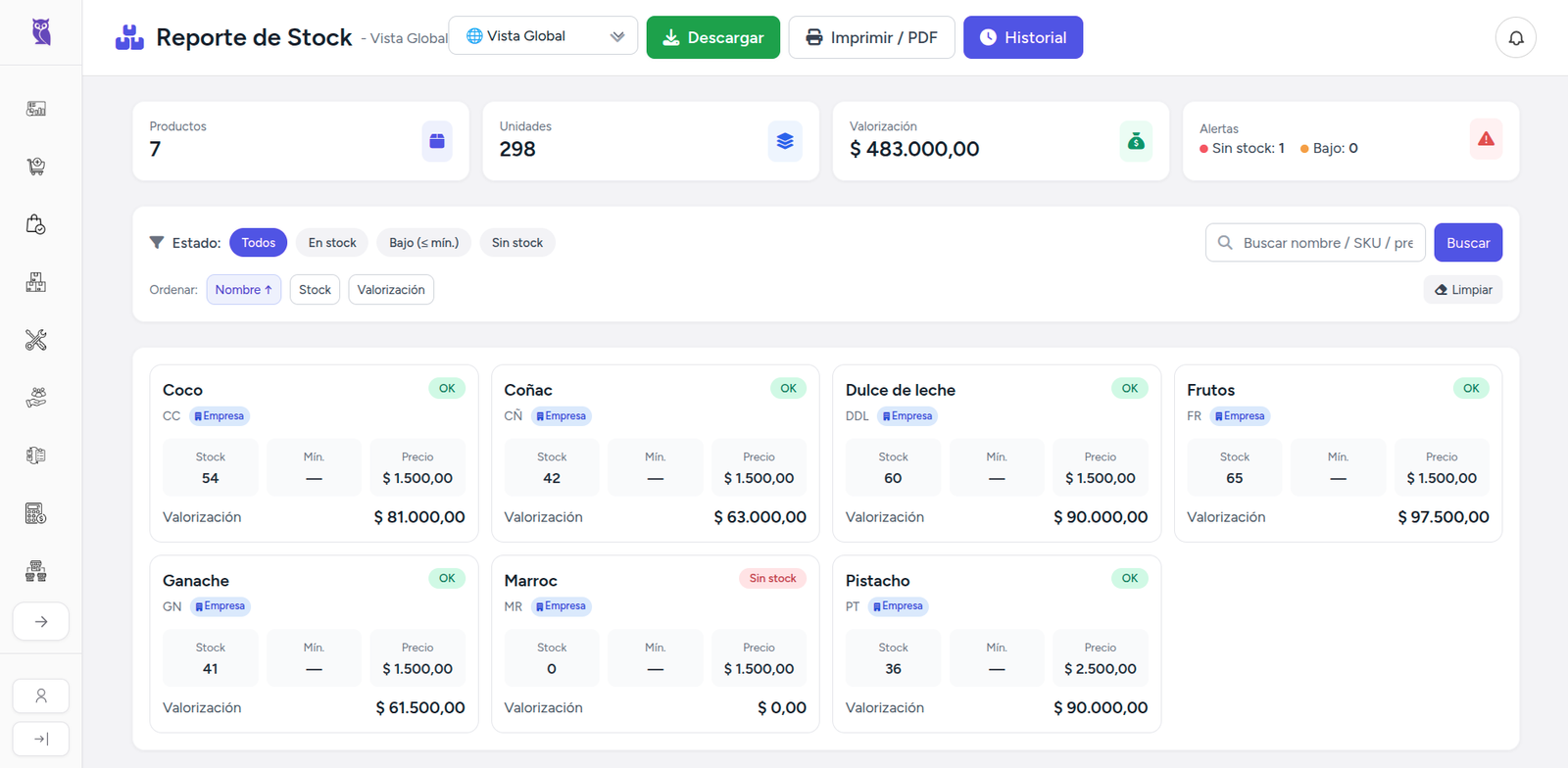Open the shopping cart sidebar icon

coord(36,167)
